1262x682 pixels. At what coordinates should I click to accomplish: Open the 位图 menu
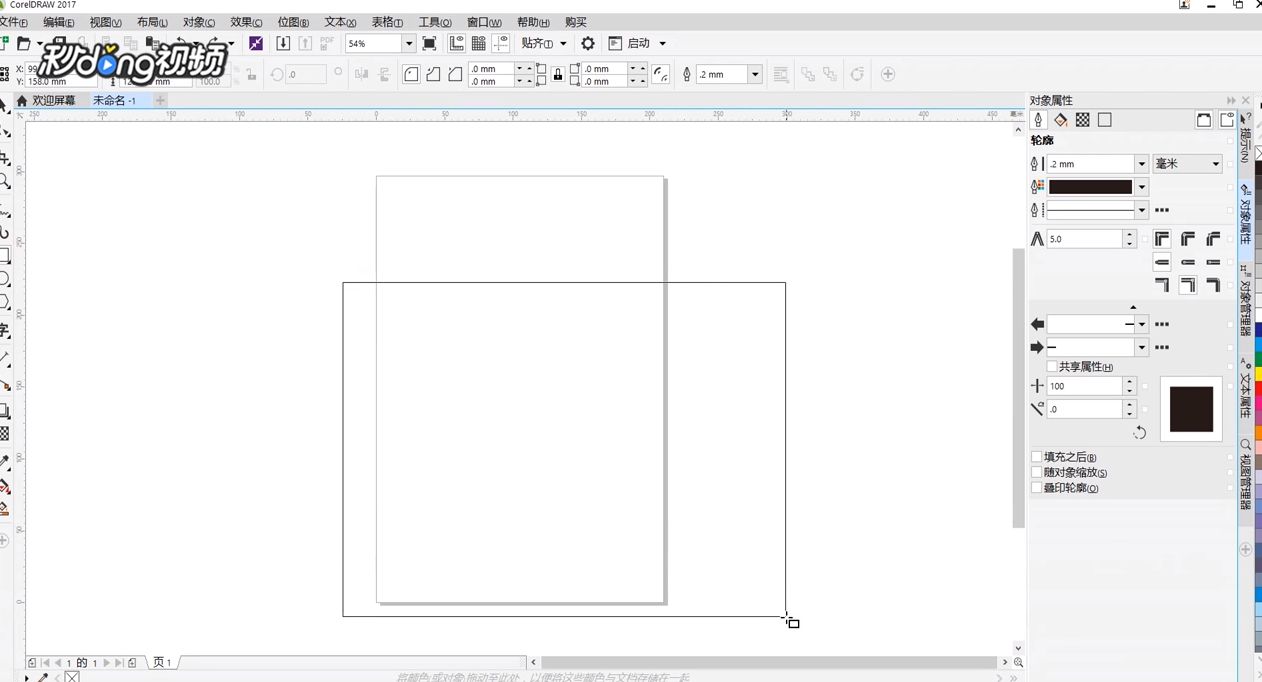pos(293,22)
